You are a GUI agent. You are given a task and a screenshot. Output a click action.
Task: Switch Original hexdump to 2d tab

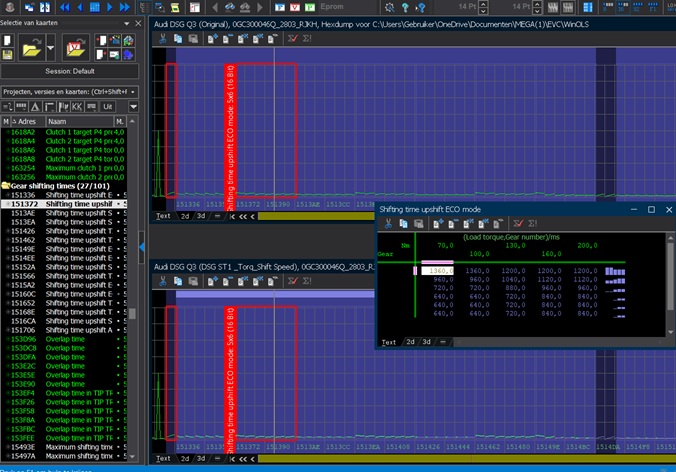point(185,216)
